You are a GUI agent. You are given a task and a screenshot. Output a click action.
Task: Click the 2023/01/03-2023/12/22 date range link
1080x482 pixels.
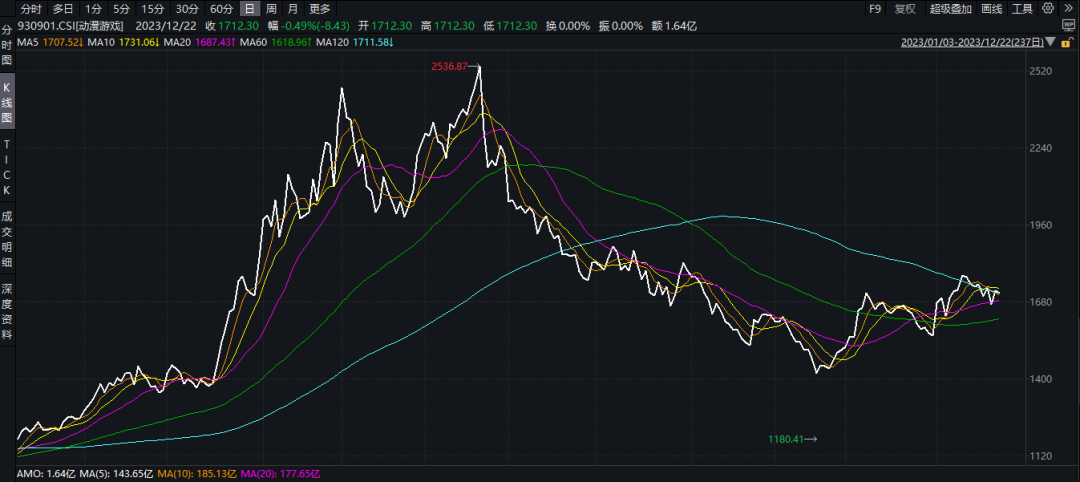pyautogui.click(x=972, y=42)
